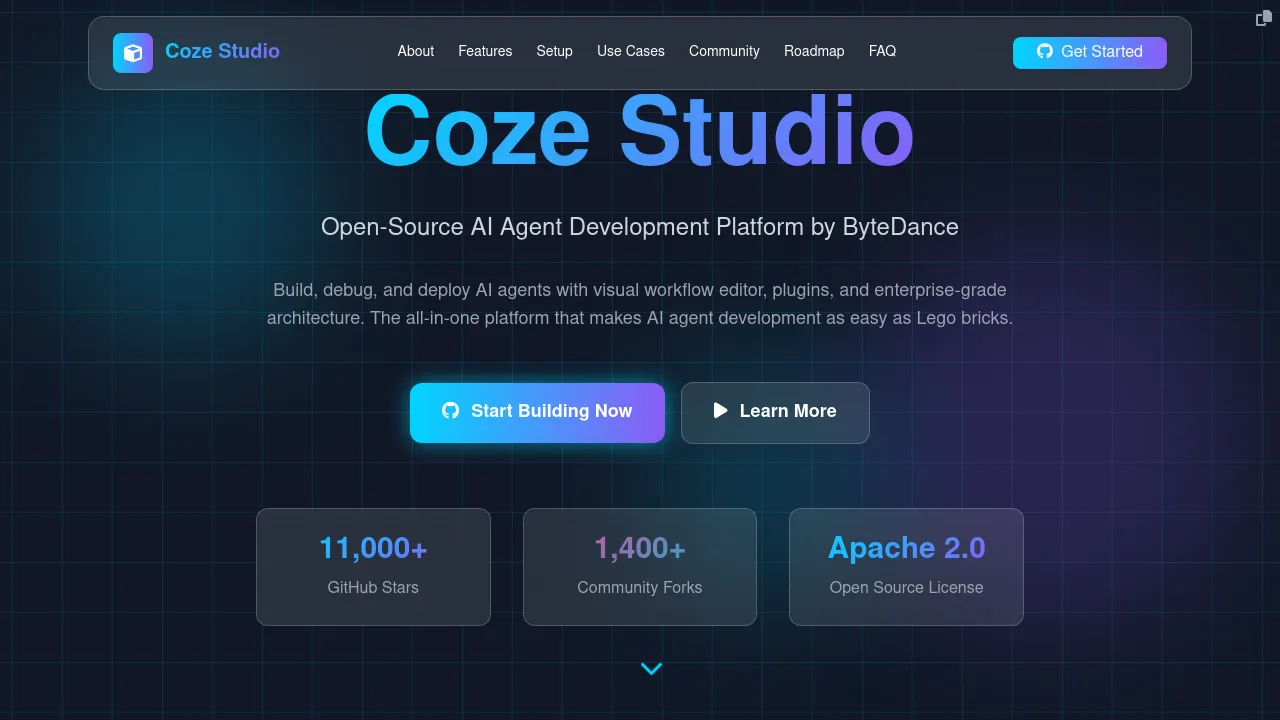Viewport: 1280px width, 720px height.
Task: Click the 11,000+ GitHub Stars card
Action: click(373, 567)
